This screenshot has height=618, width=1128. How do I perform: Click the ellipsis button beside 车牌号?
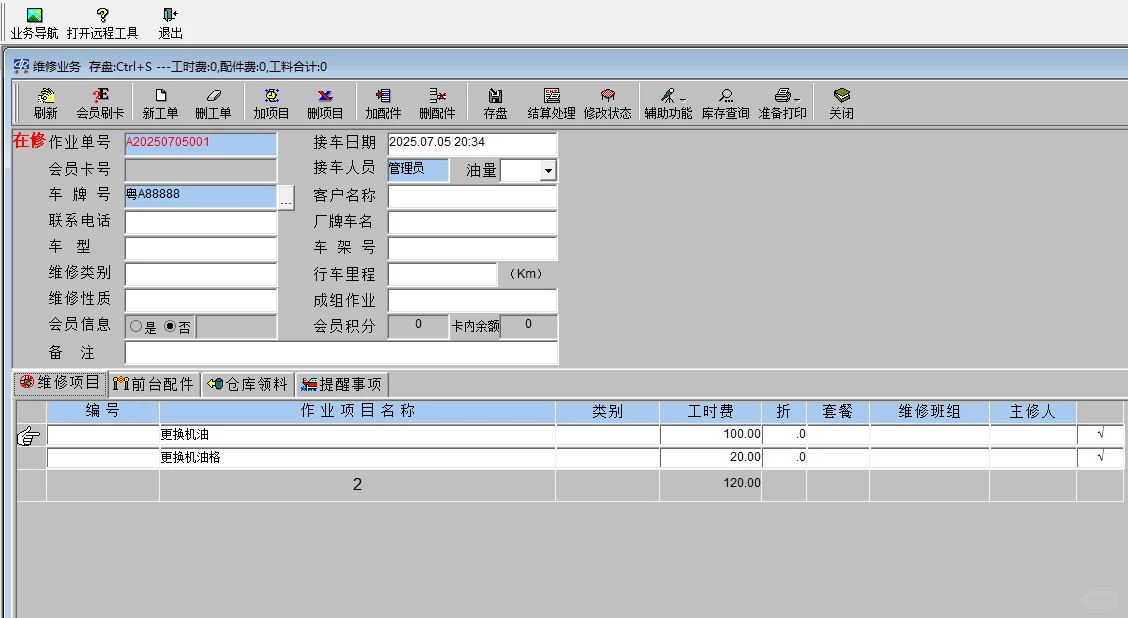286,196
